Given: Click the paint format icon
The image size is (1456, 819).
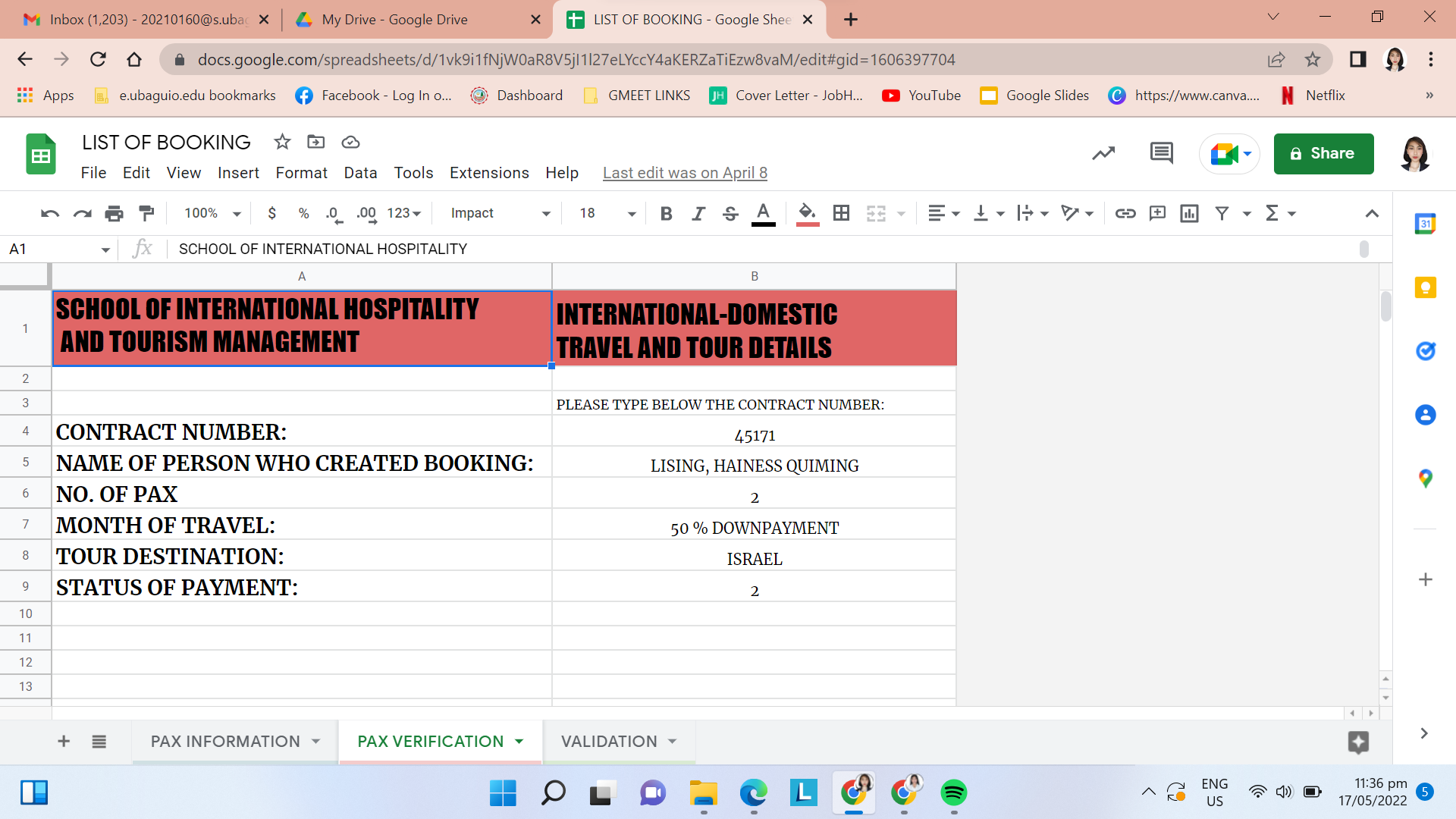Looking at the screenshot, I should [x=147, y=214].
